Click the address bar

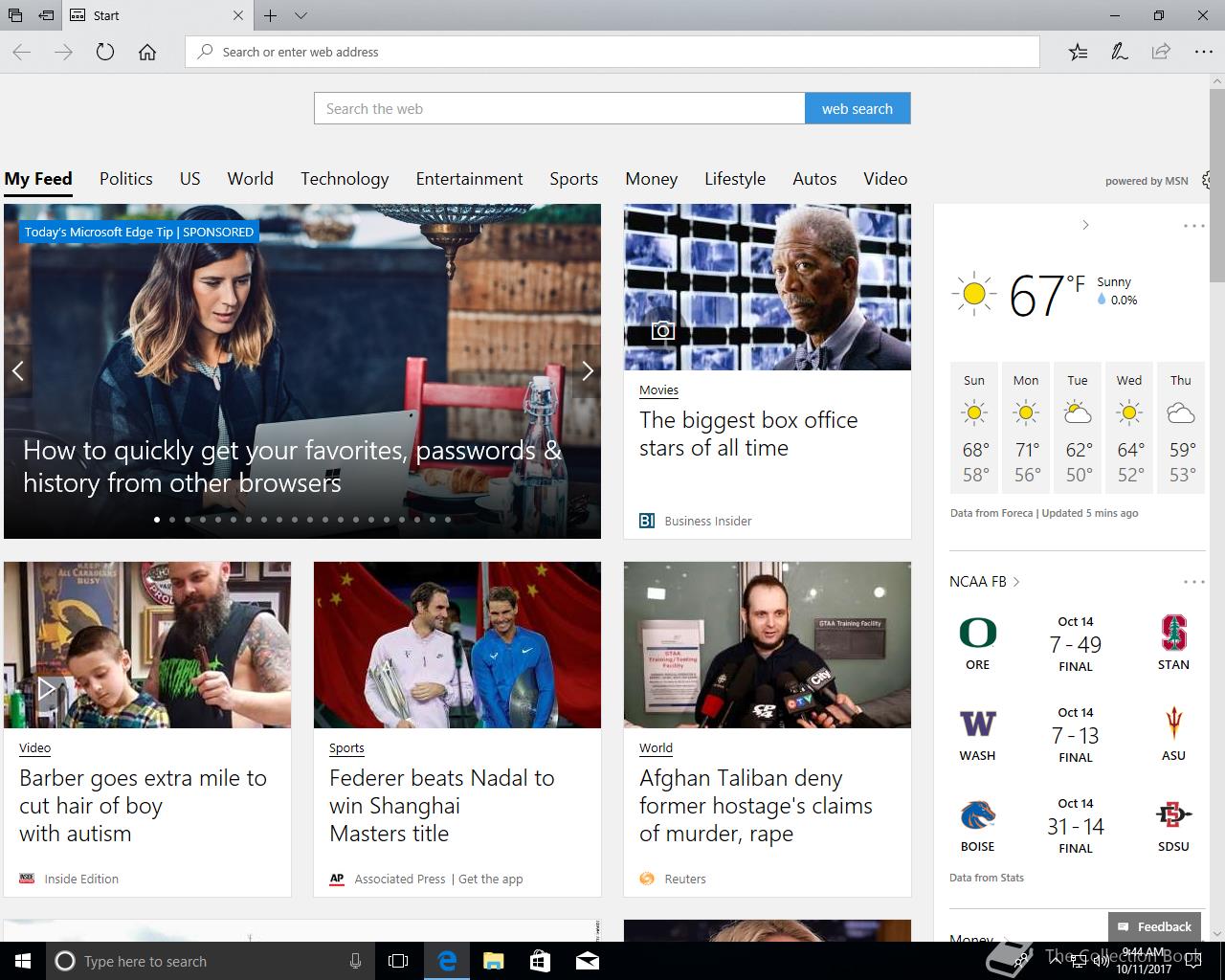point(612,52)
